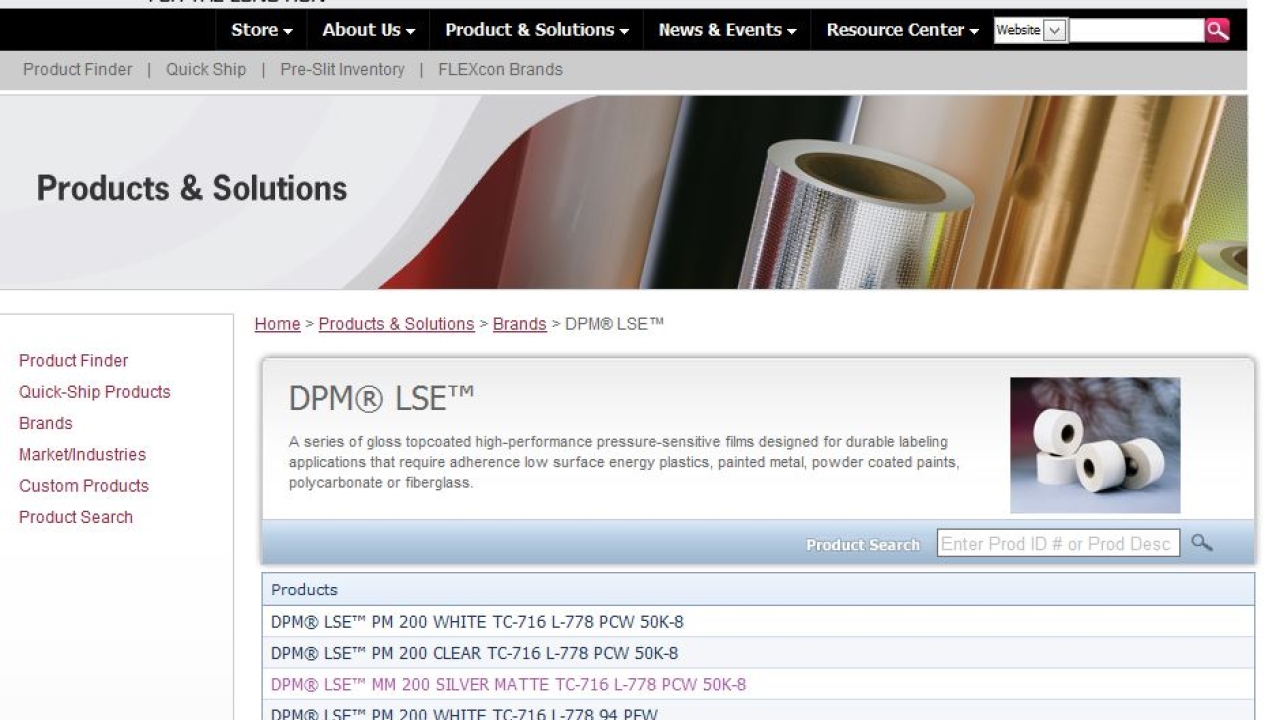This screenshot has width=1280, height=720.
Task: Open Brands in the left sidebar
Action: tap(46, 423)
